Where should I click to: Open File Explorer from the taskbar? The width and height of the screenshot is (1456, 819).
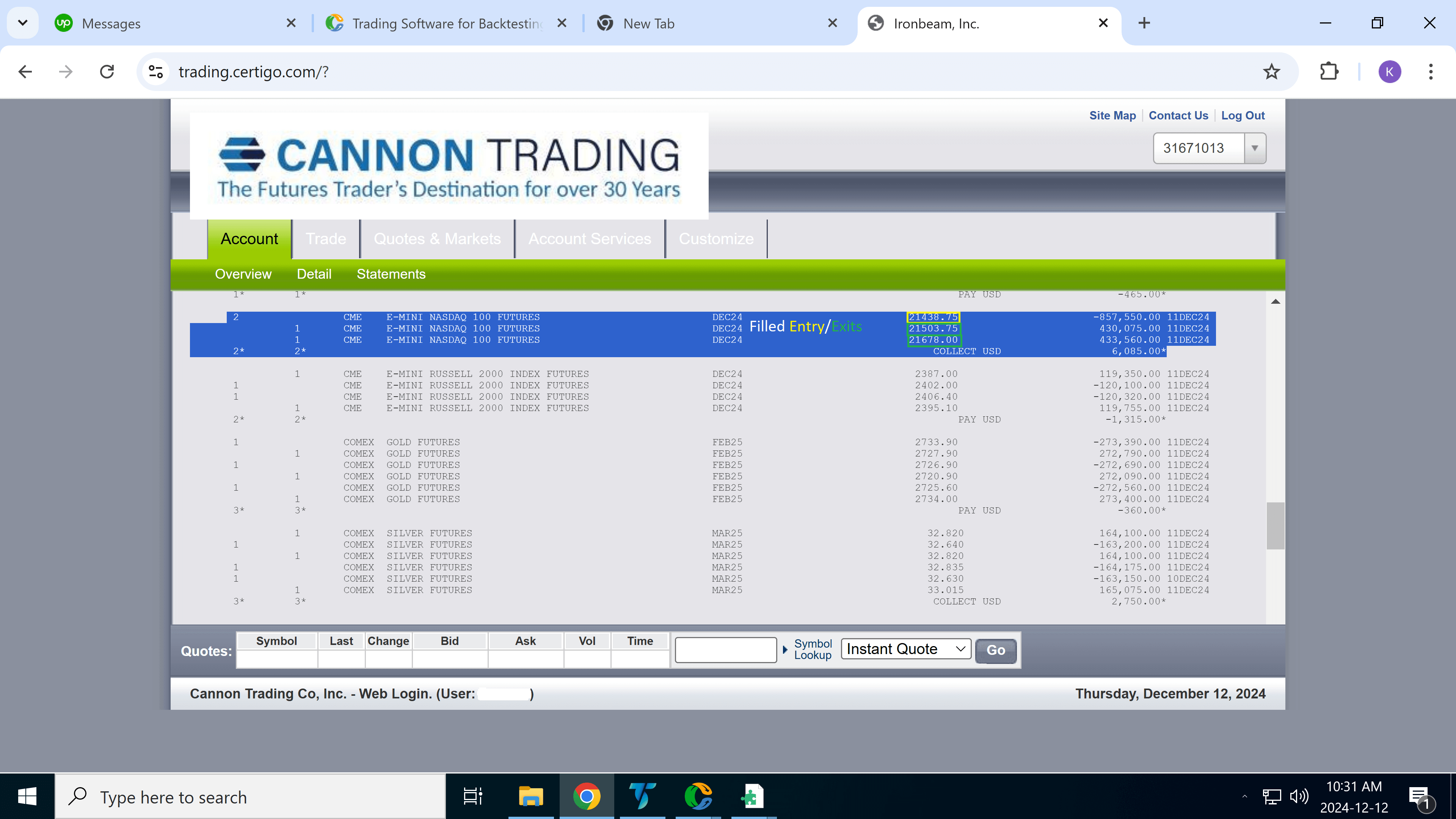tap(530, 797)
